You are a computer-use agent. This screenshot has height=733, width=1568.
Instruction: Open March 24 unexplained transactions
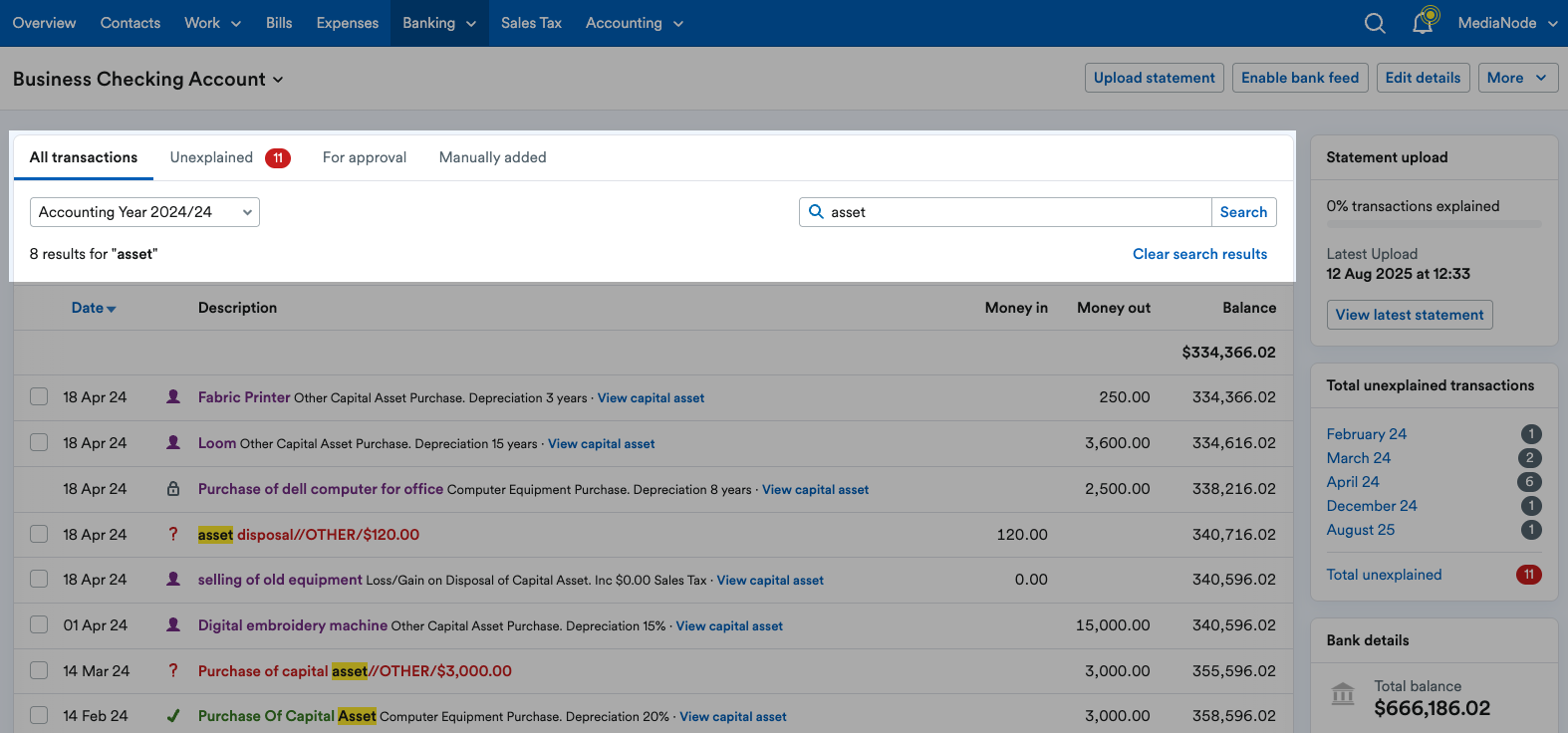pyautogui.click(x=1359, y=458)
